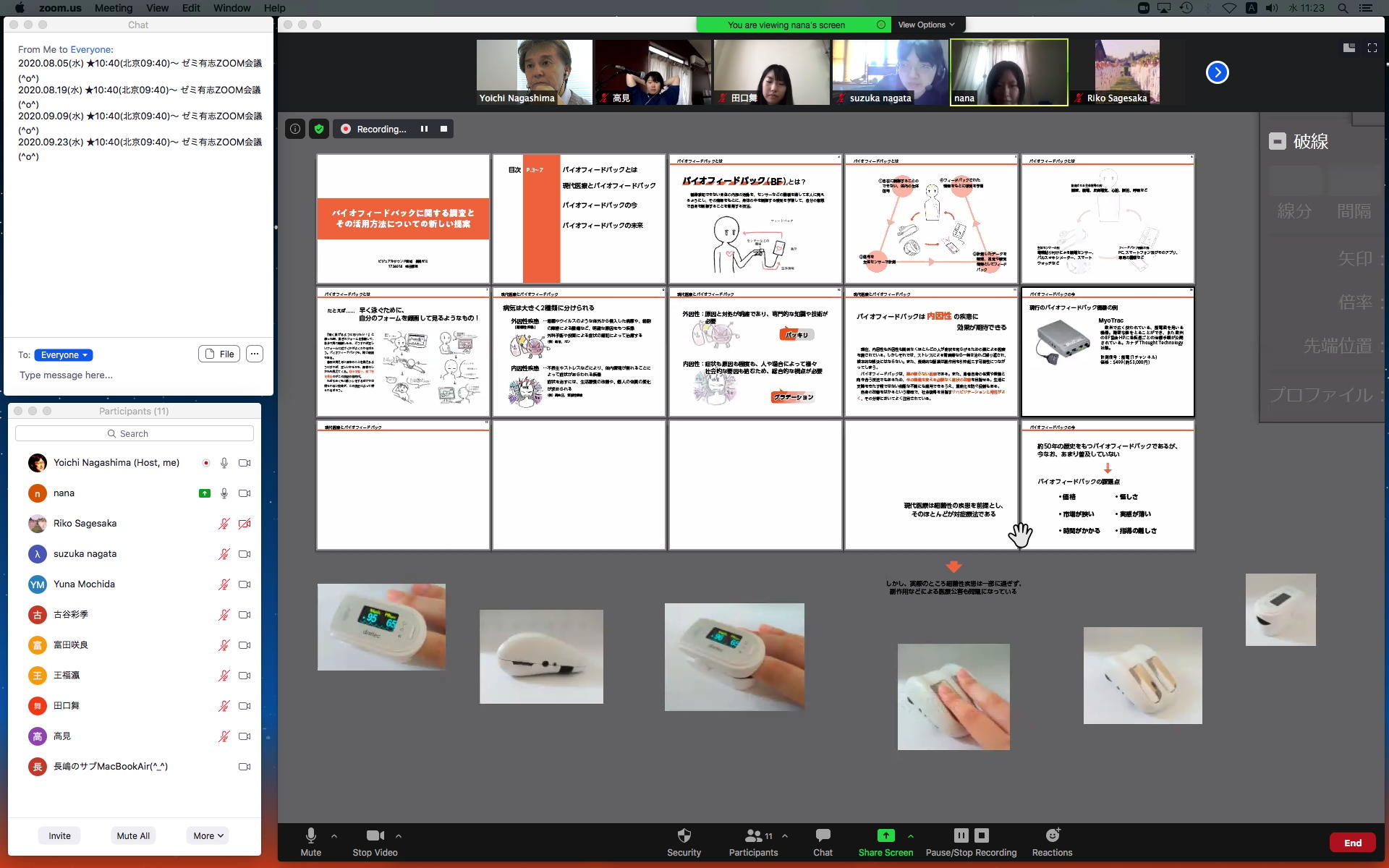Open the Meeting menu
1389x868 pixels.
coord(114,8)
